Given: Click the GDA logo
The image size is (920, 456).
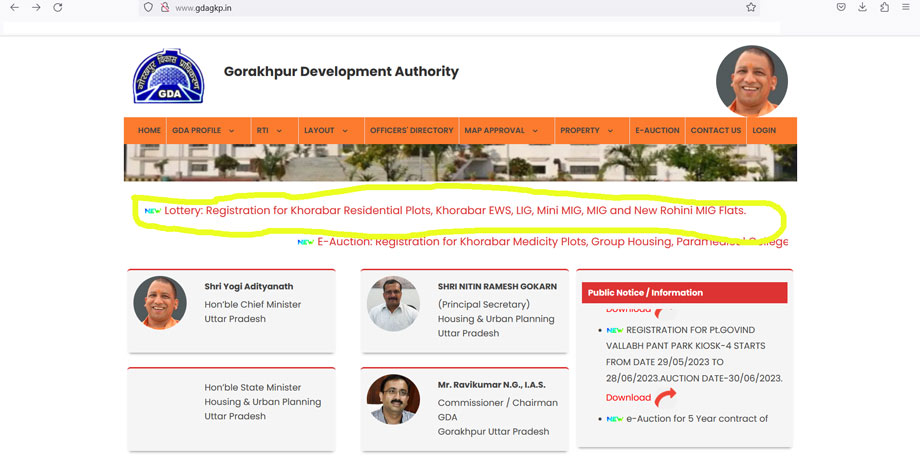Looking at the screenshot, I should click(168, 76).
